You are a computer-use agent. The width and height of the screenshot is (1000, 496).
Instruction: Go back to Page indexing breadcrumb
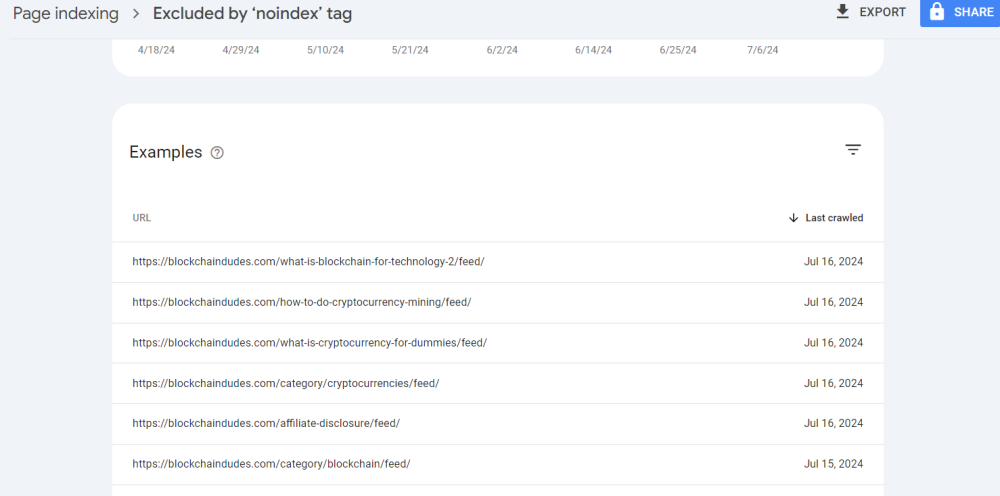click(x=65, y=14)
